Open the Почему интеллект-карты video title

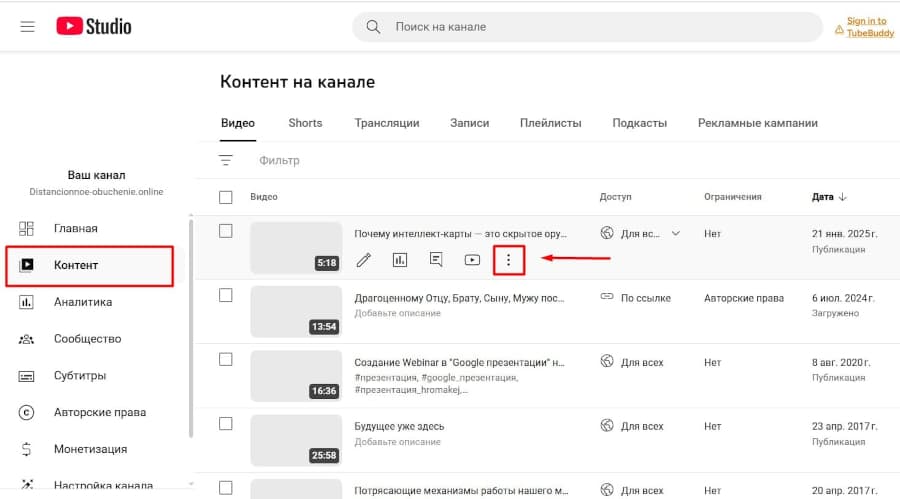click(x=460, y=234)
